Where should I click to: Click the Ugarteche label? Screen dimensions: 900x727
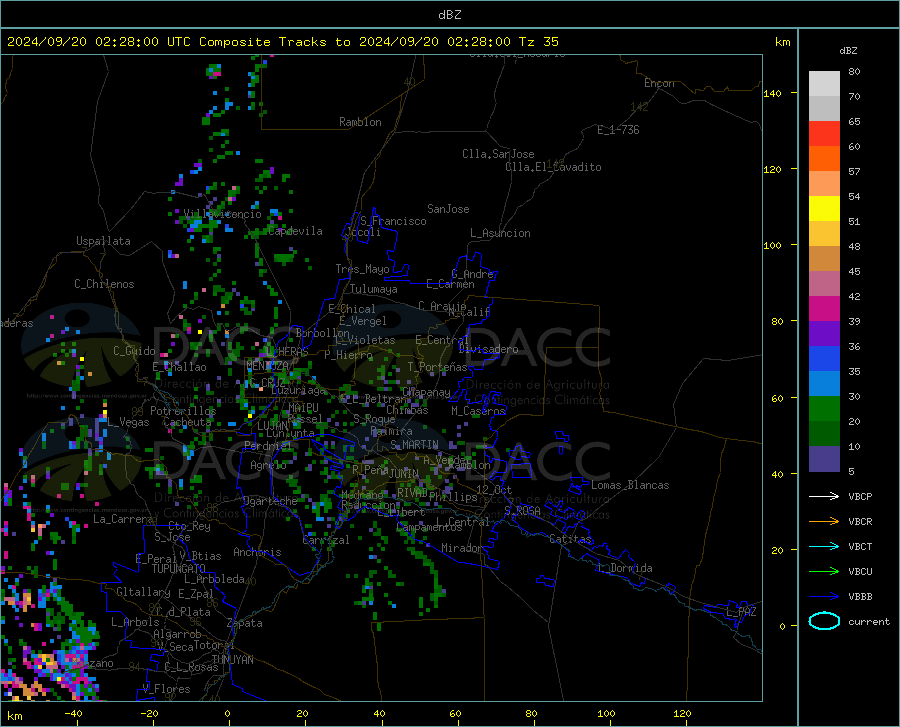(x=270, y=501)
